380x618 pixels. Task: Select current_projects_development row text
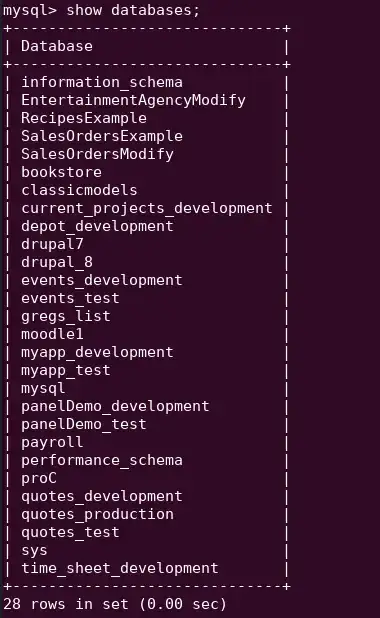[147, 208]
